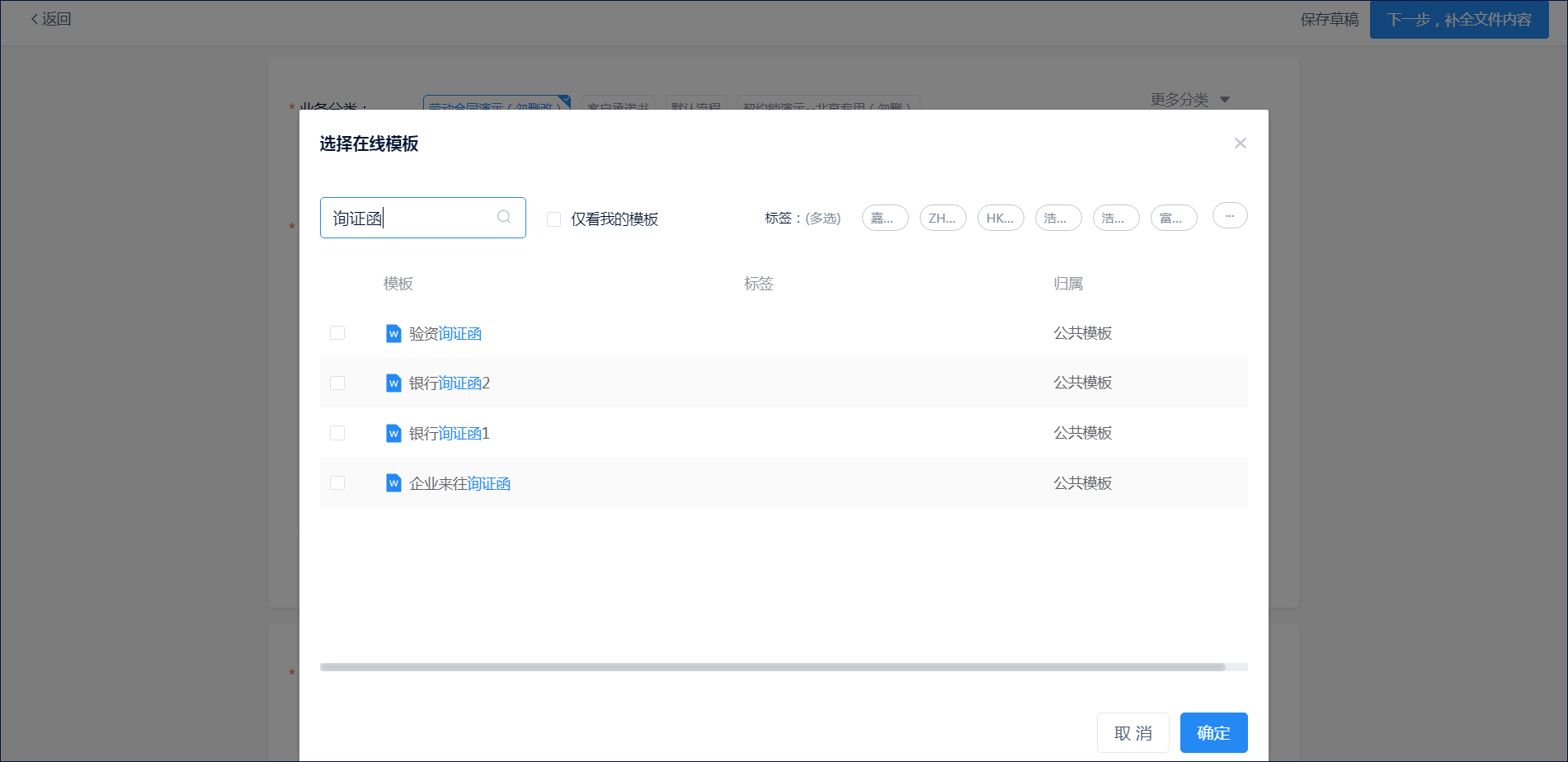Image resolution: width=1568 pixels, height=762 pixels.
Task: Click the 确定 button to confirm
Action: tap(1213, 732)
